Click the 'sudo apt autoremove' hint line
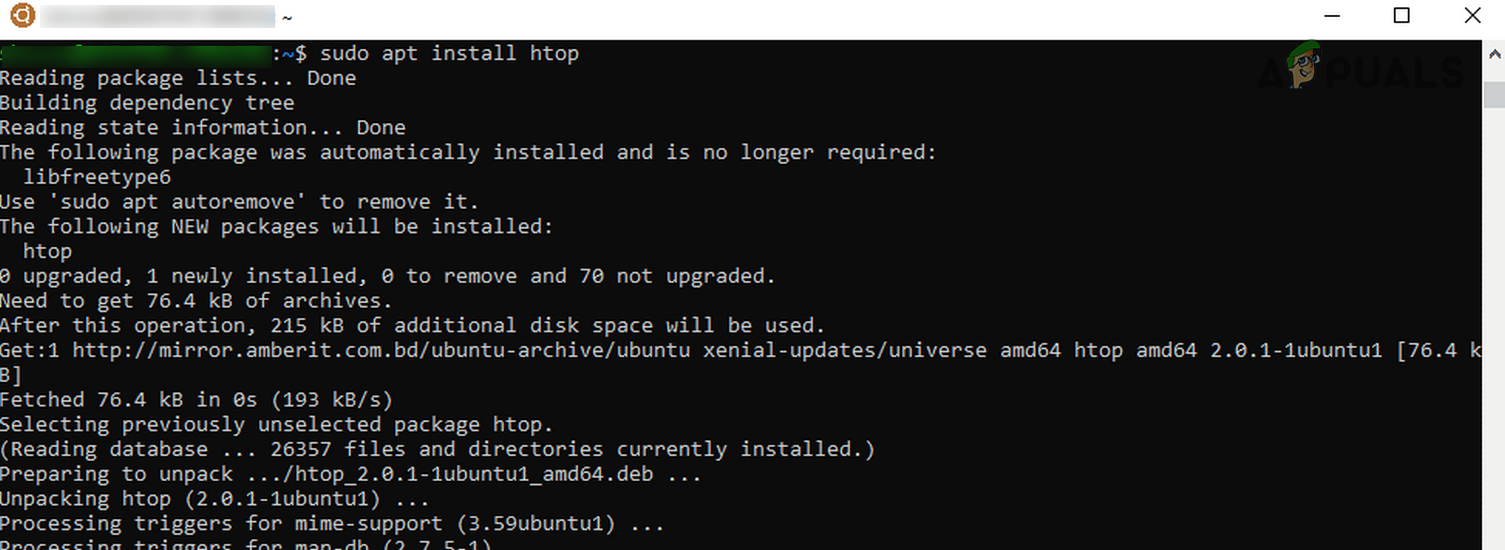The width and height of the screenshot is (1505, 550). pyautogui.click(x=239, y=202)
